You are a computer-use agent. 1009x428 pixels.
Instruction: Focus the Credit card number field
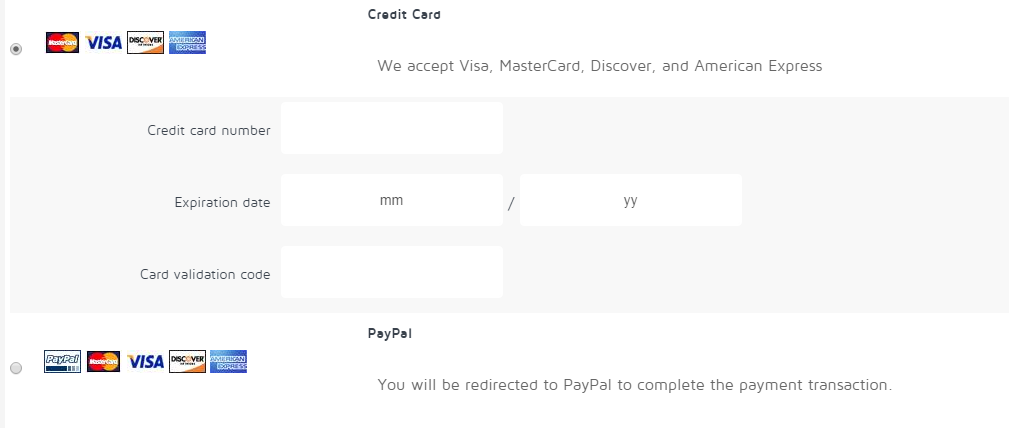pos(391,128)
